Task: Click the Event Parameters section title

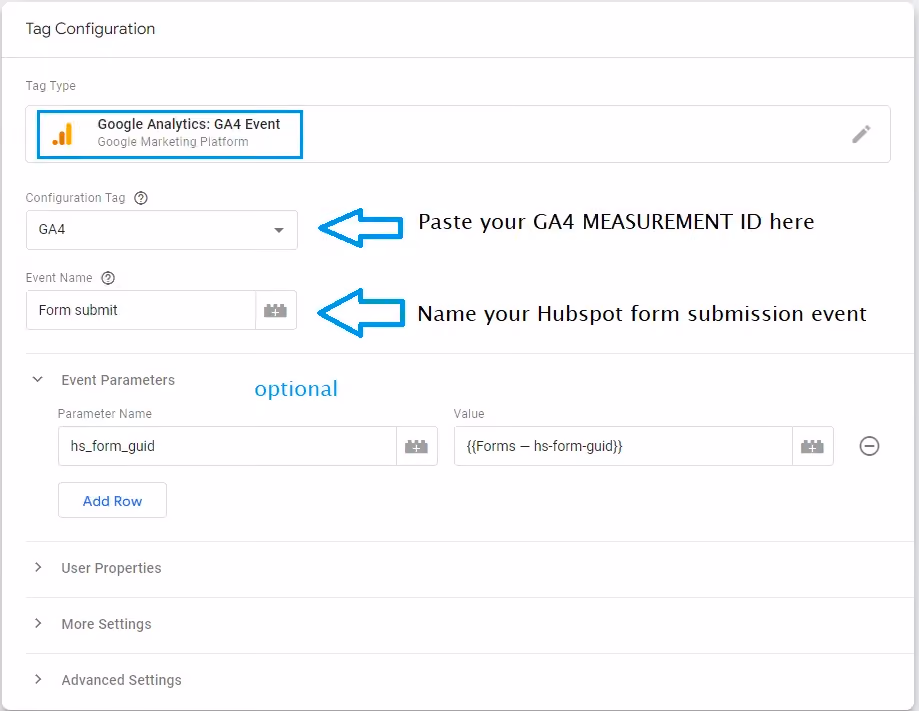Action: point(118,380)
